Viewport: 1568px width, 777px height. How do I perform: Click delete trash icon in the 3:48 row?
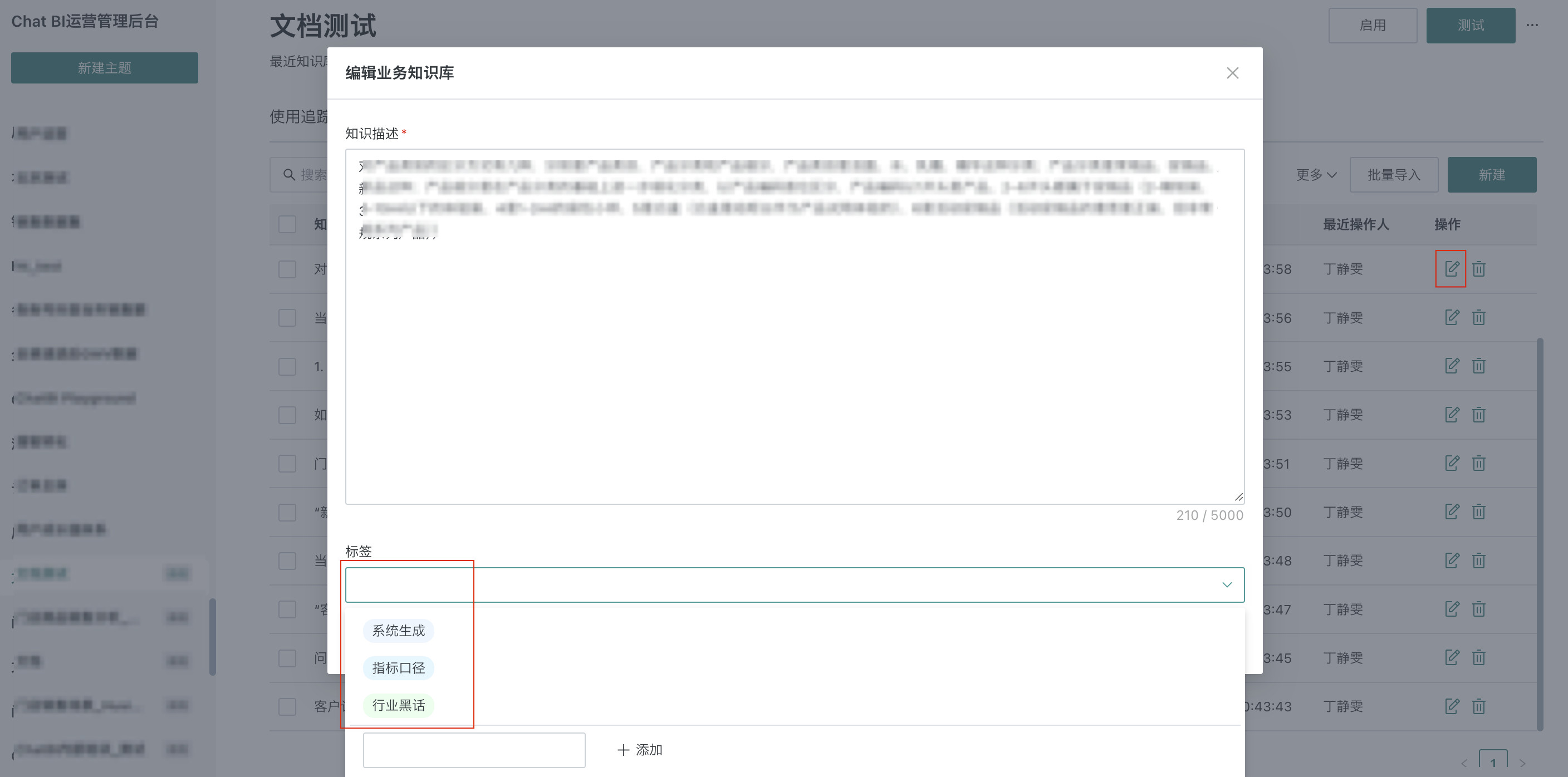click(x=1478, y=560)
